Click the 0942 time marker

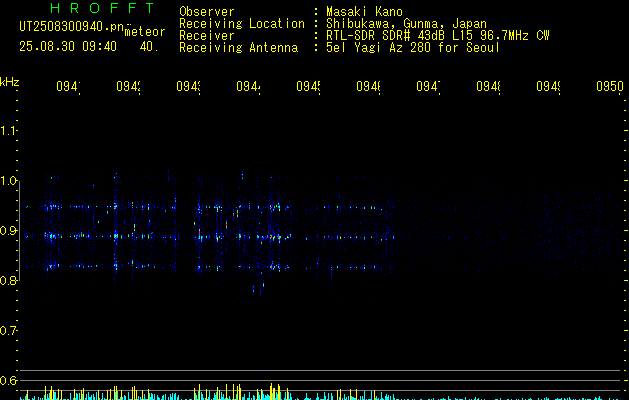[128, 86]
